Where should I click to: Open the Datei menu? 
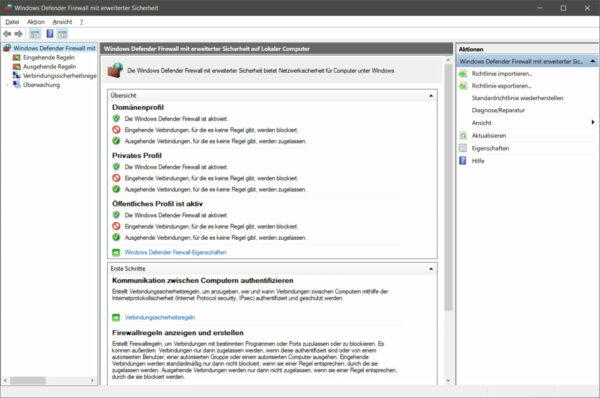click(x=12, y=22)
